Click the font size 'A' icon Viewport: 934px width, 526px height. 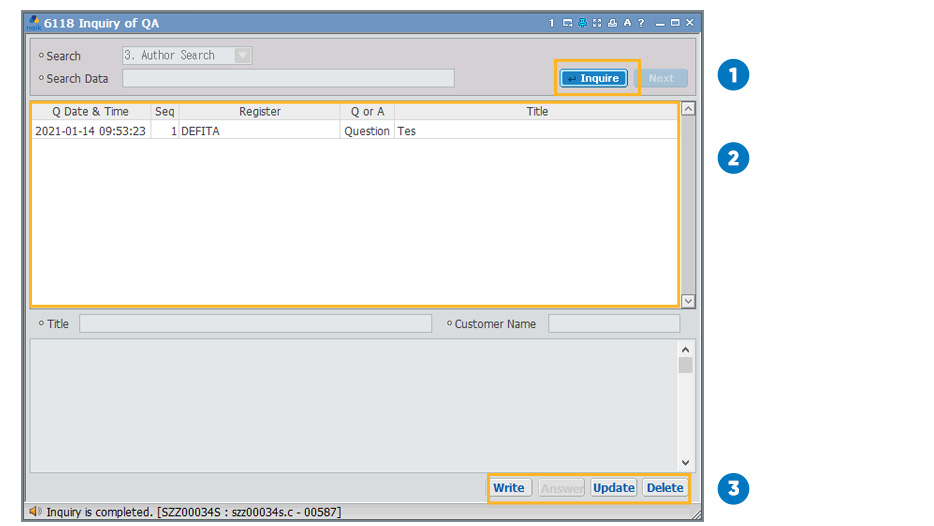(x=626, y=23)
